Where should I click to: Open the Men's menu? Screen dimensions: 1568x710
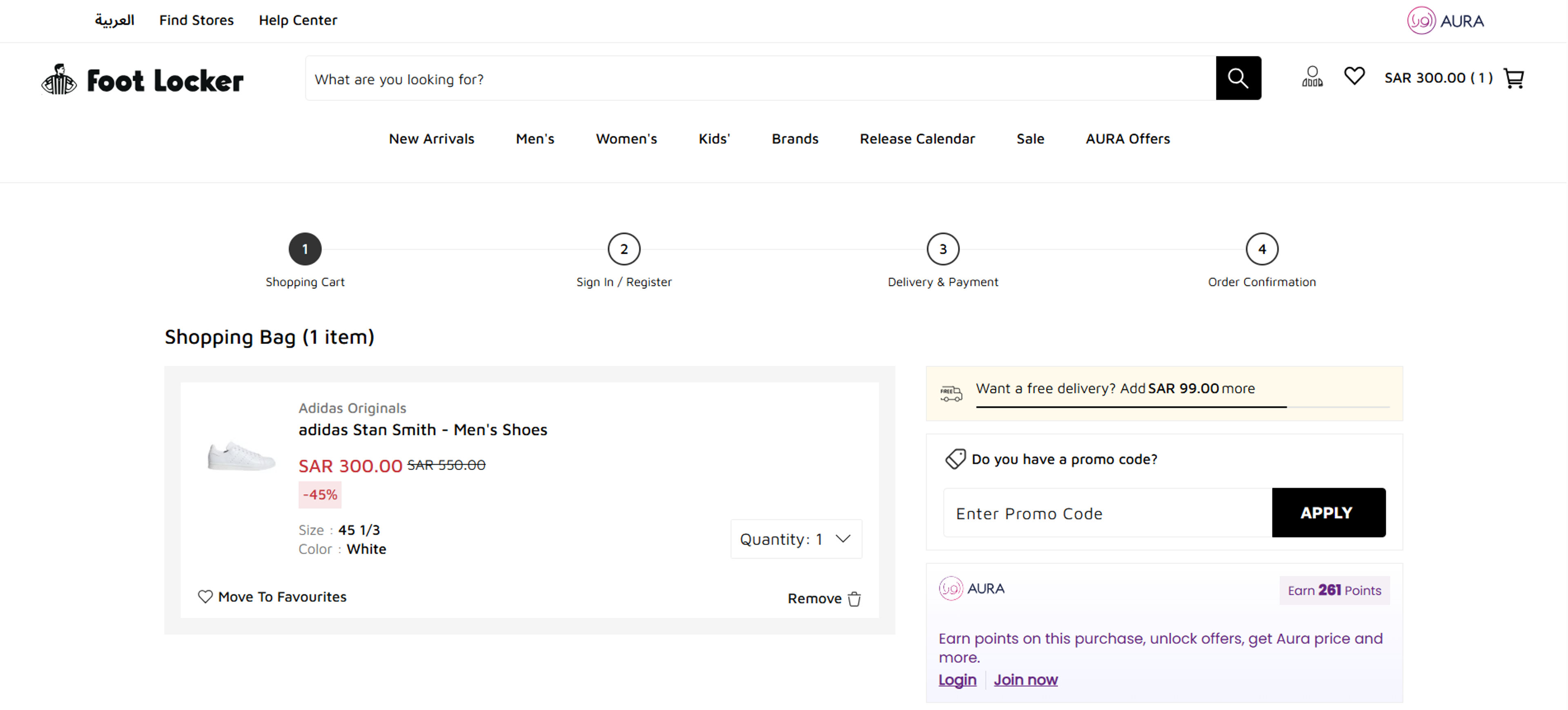pos(535,139)
